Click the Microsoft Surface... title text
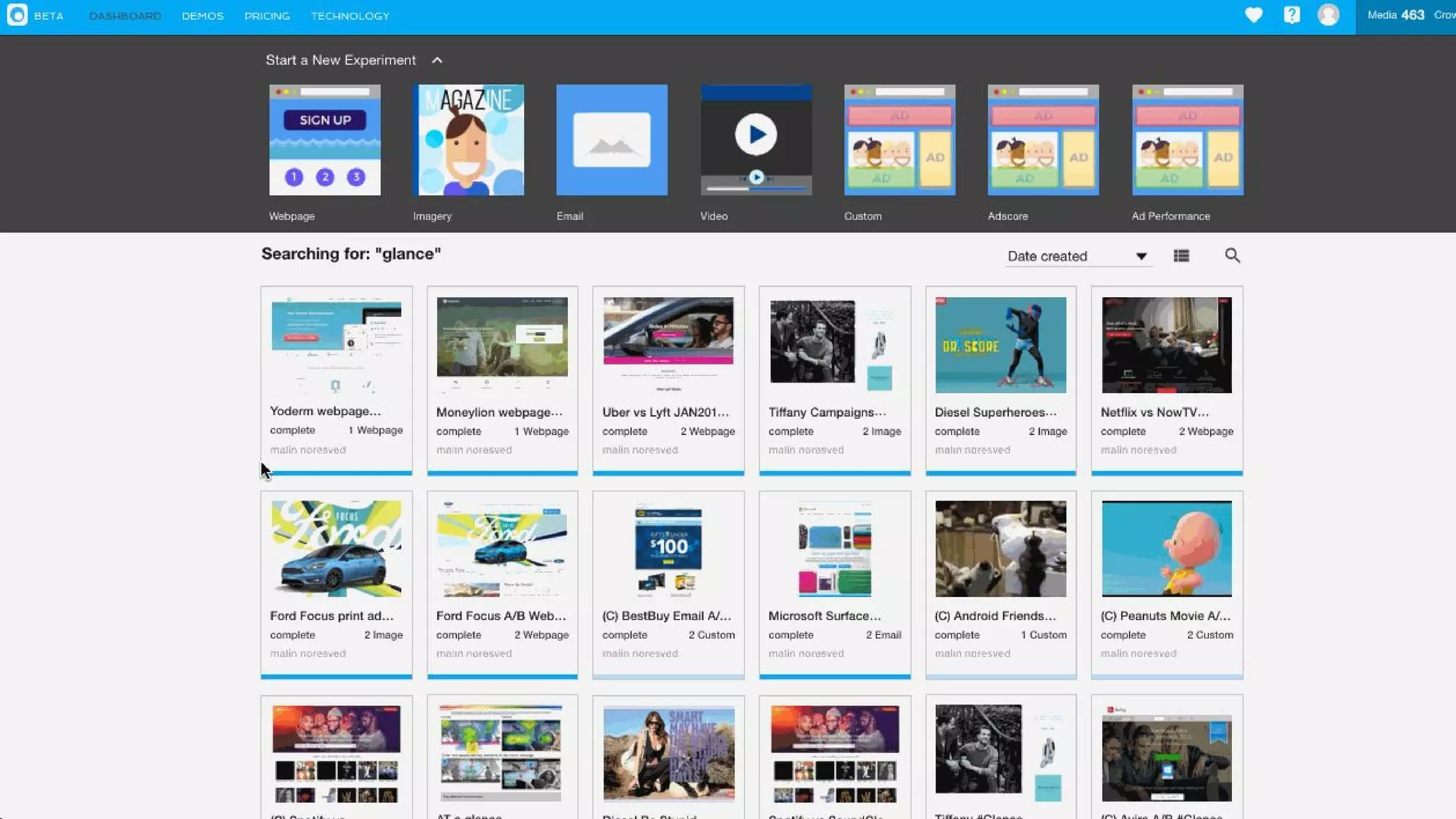The height and width of the screenshot is (819, 1456). [825, 616]
